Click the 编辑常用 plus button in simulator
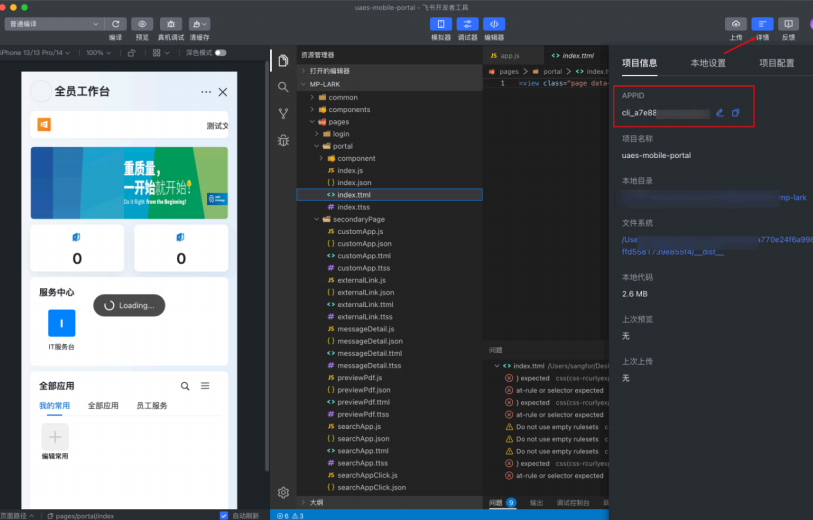Screen dimensions: 813x520 tap(55, 437)
